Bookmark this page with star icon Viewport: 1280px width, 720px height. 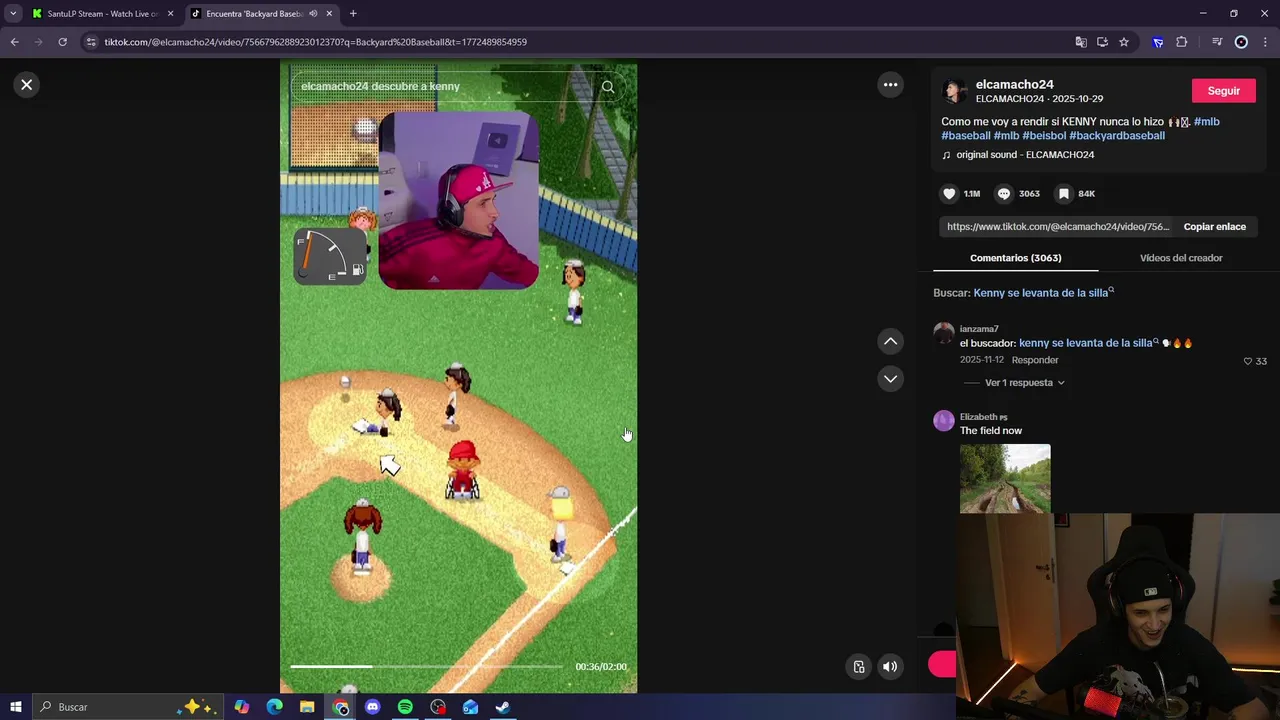click(x=1124, y=42)
